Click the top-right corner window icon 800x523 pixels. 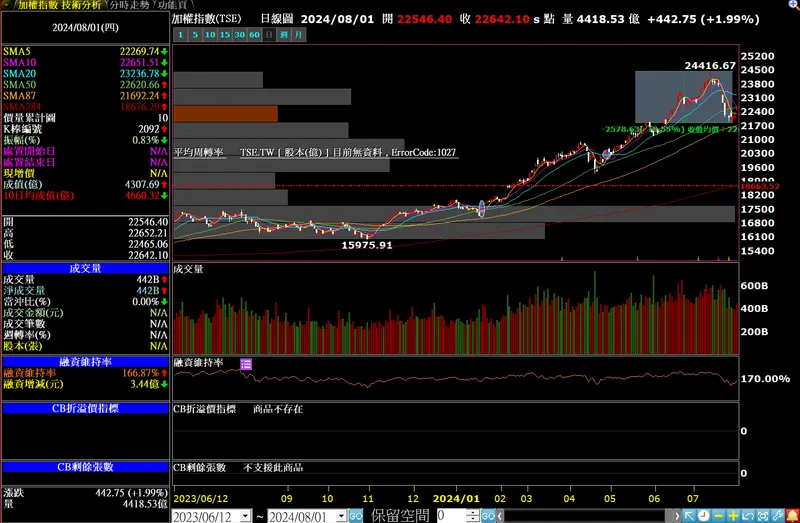click(x=794, y=4)
